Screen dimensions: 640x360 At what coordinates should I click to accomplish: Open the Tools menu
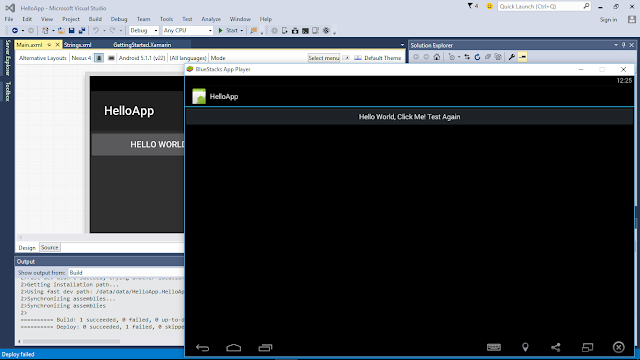166,19
